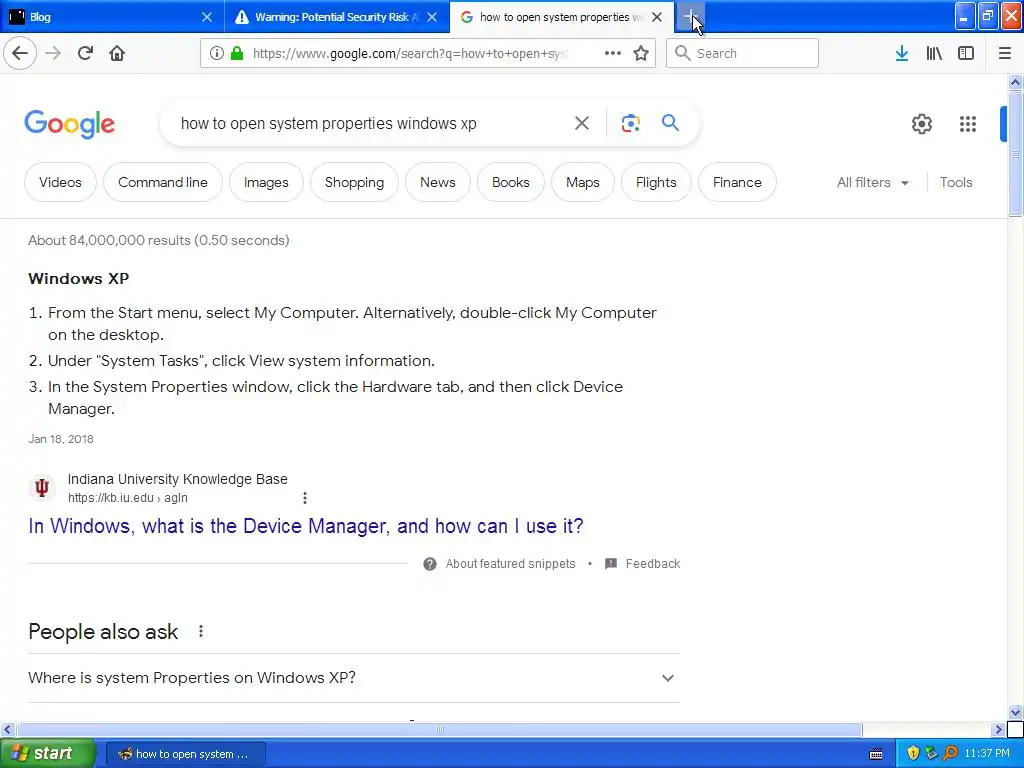
Task: Open the Device Manager article link
Action: pyautogui.click(x=306, y=526)
